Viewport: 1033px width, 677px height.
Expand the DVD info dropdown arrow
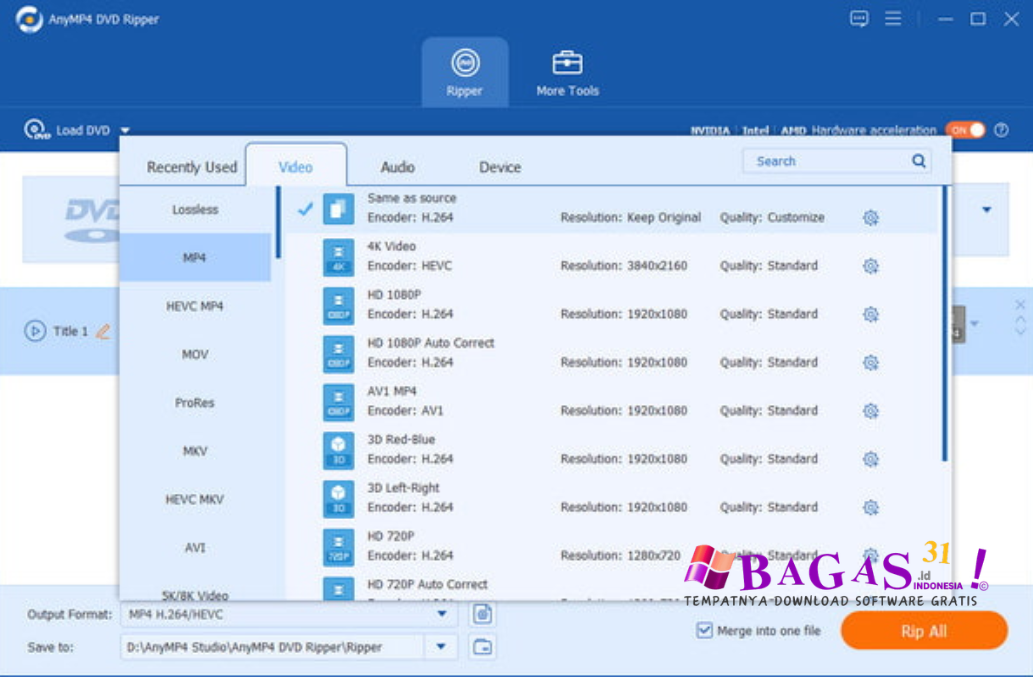(x=986, y=209)
